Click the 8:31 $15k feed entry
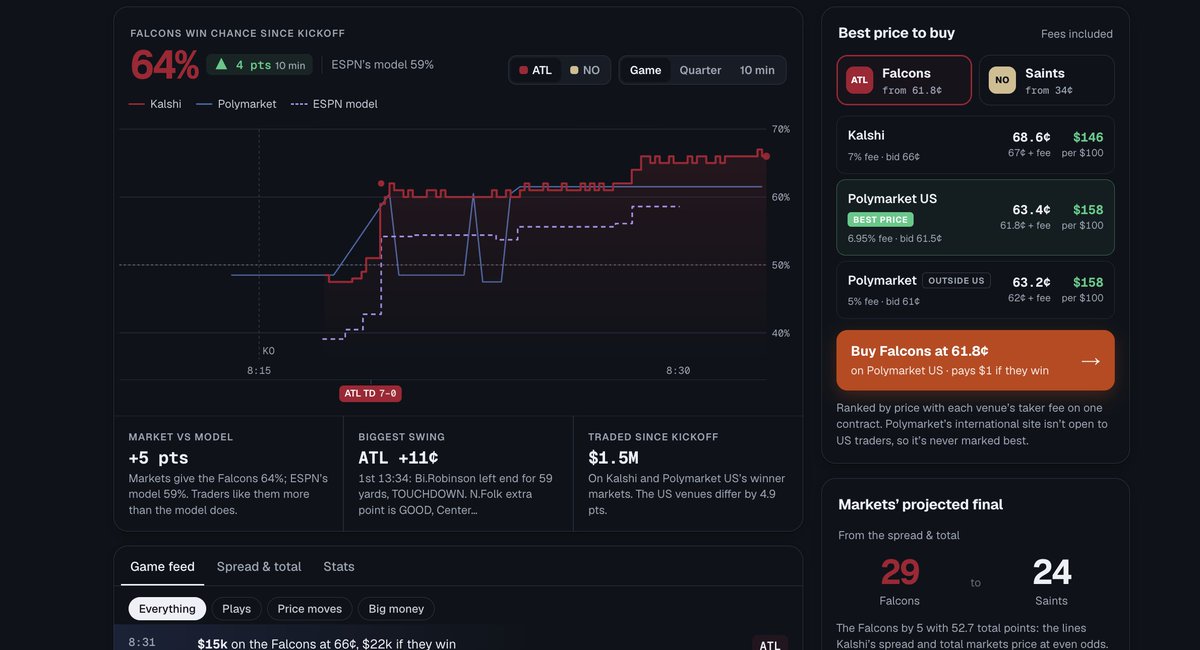The width and height of the screenshot is (1200, 650). (458, 643)
